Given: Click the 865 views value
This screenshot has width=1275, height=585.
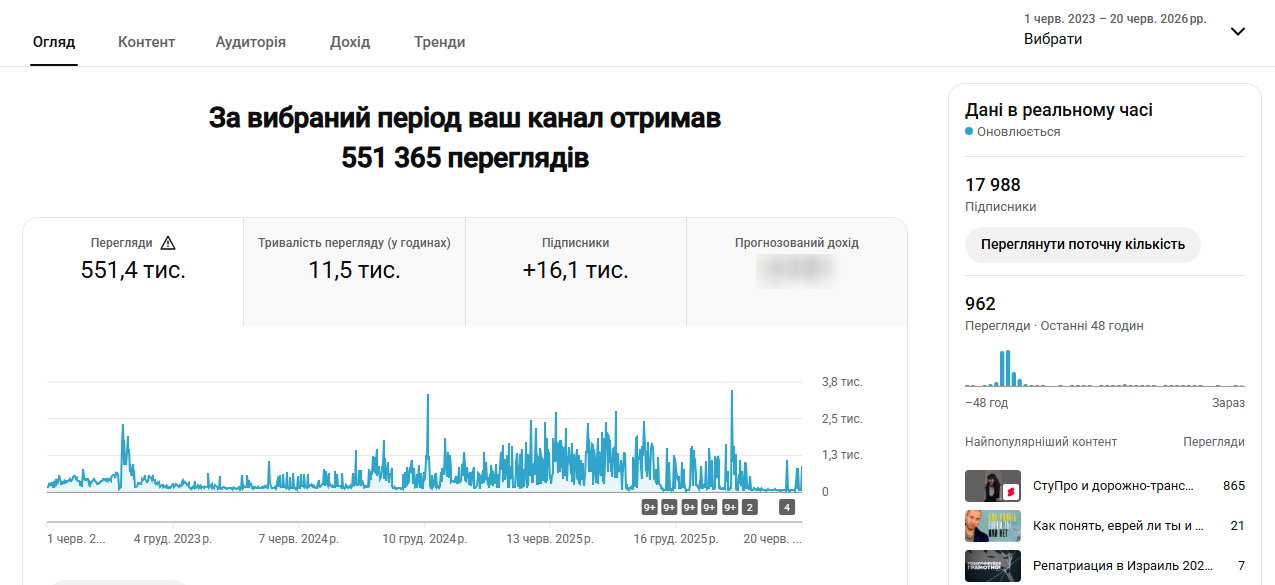Looking at the screenshot, I should (x=1234, y=486).
